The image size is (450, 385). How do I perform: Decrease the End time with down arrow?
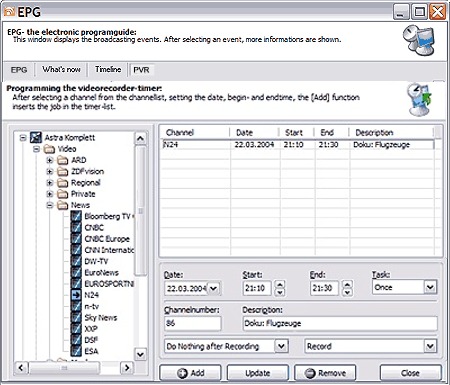(x=347, y=292)
